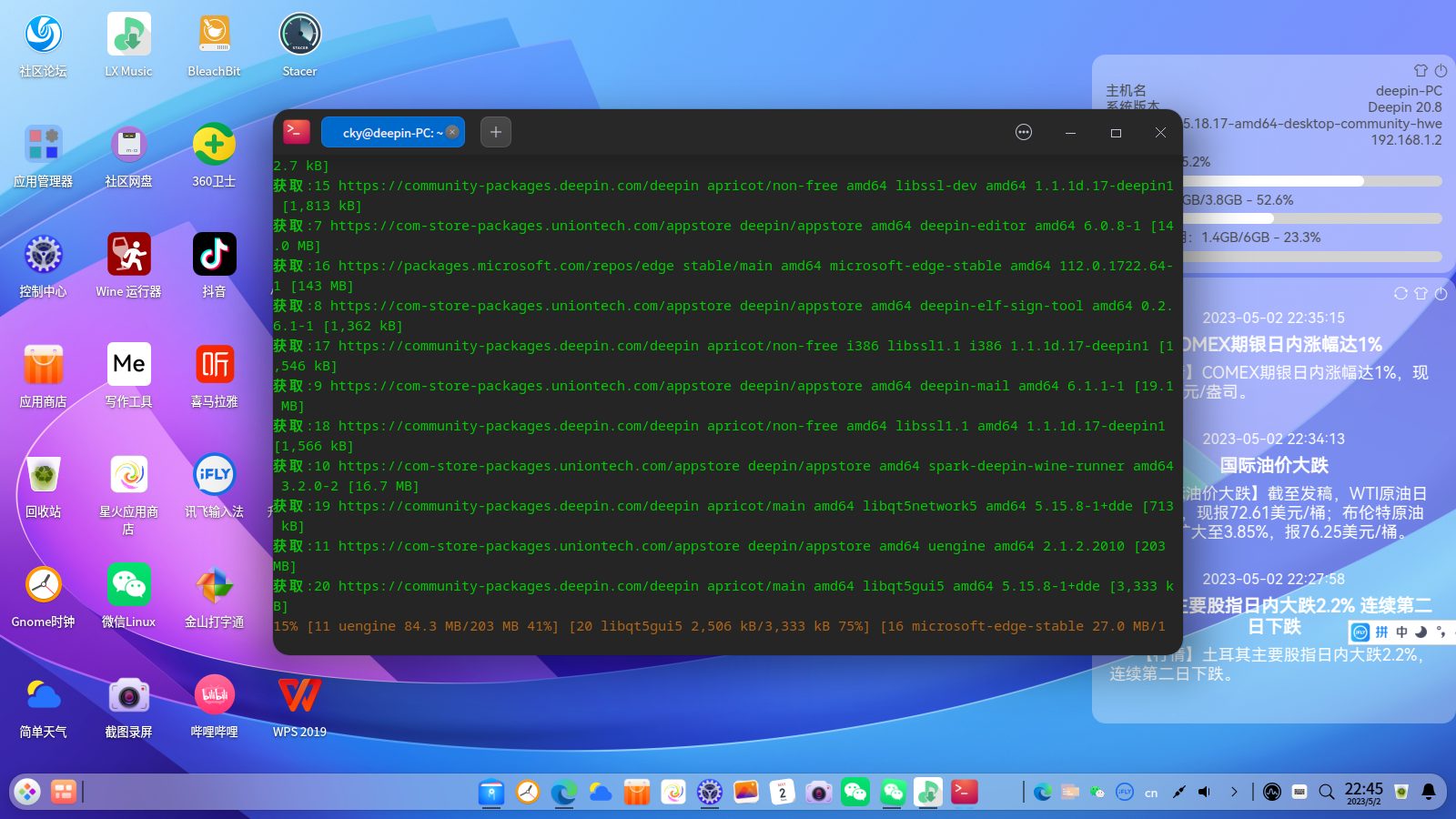Toggle the cn input method in tray
This screenshot has width=1456, height=819.
click(x=1151, y=793)
